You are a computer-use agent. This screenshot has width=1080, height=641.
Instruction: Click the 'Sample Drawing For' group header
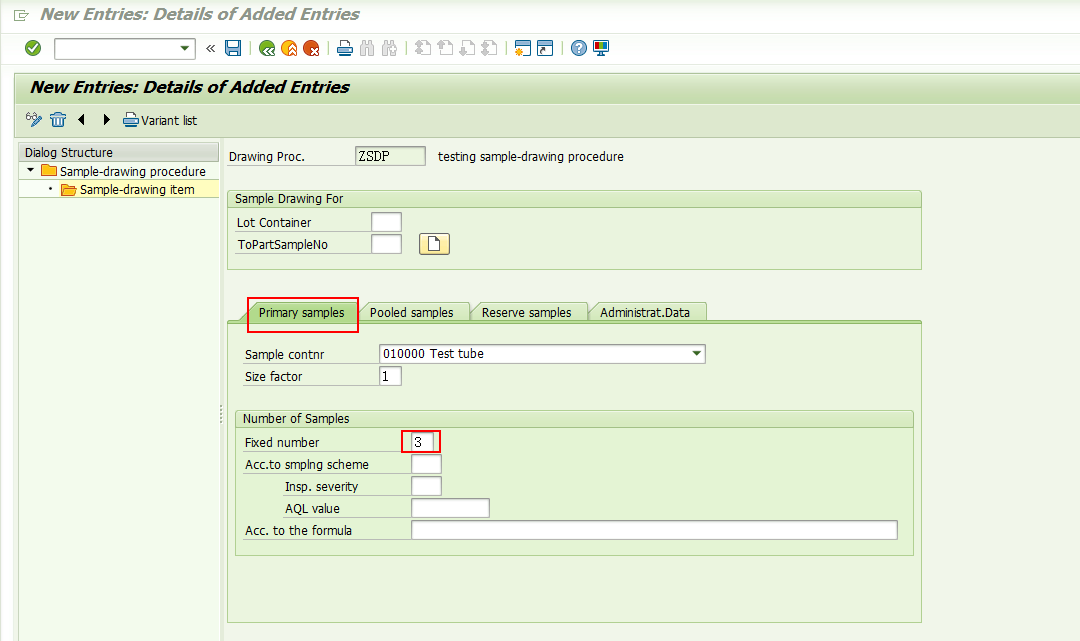574,199
